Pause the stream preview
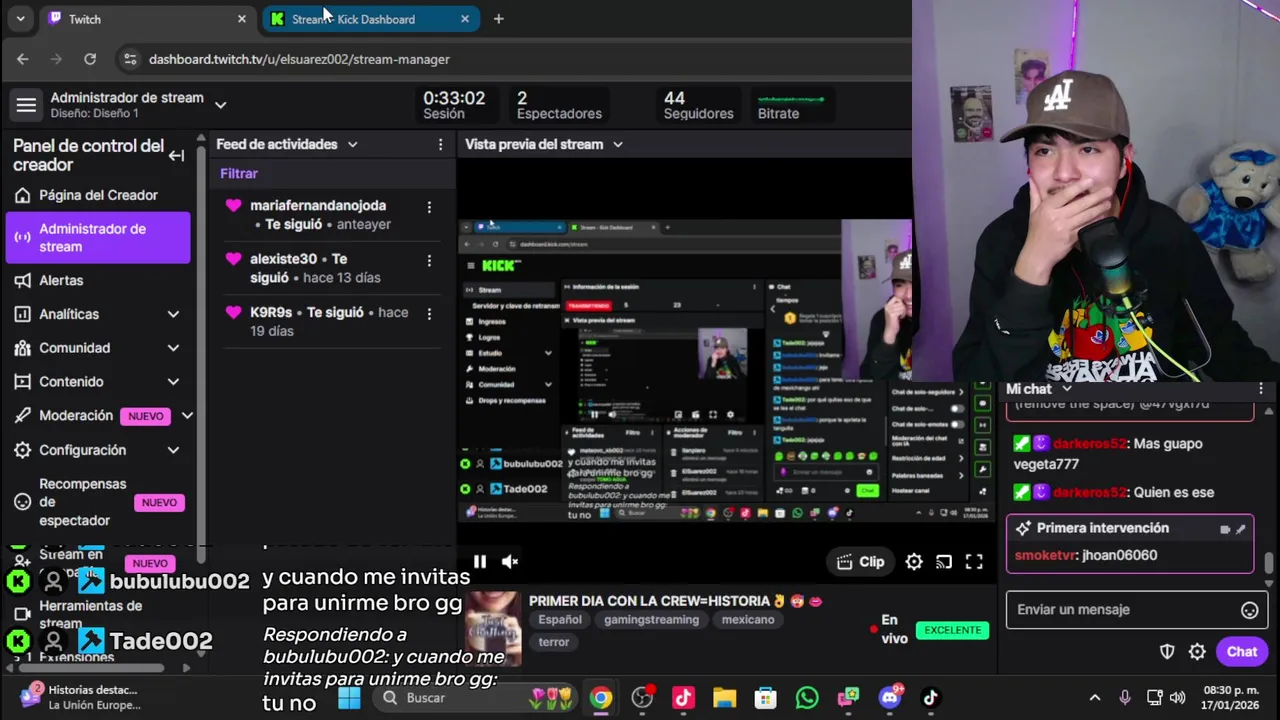 (x=480, y=562)
